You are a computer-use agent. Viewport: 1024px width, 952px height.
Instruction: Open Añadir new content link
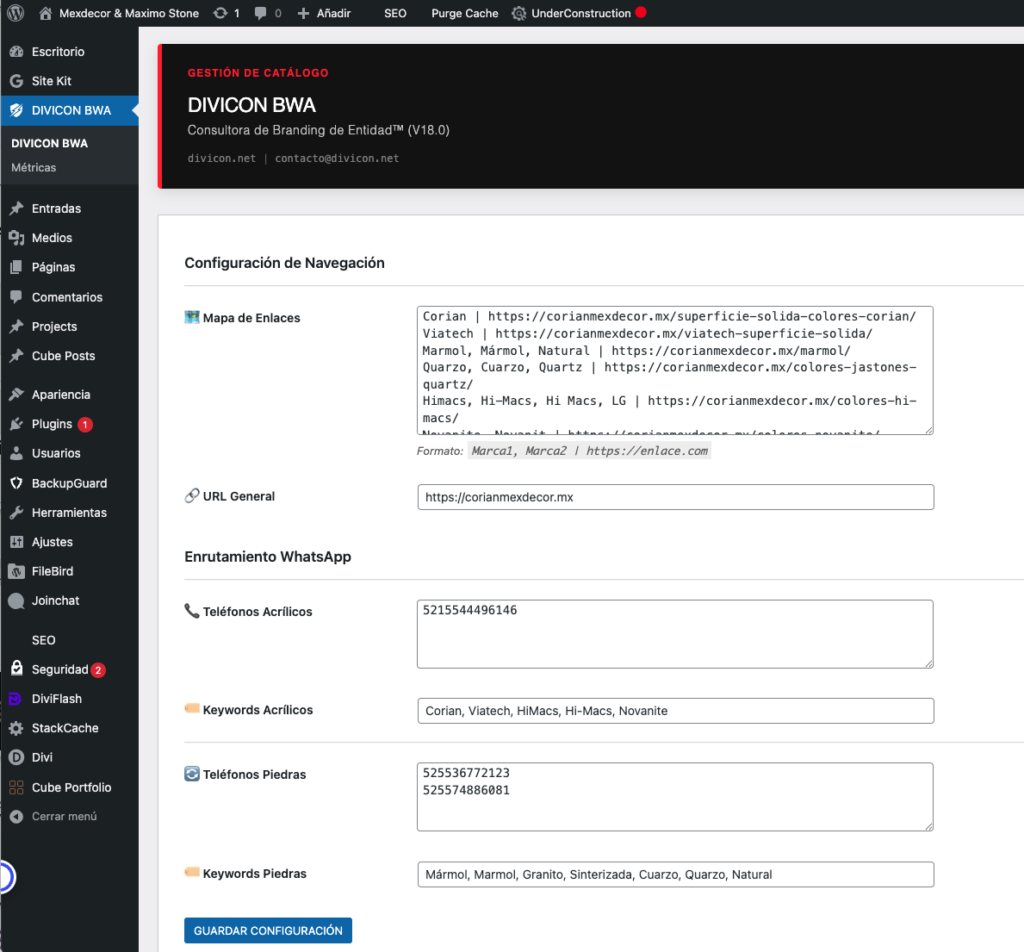click(333, 13)
